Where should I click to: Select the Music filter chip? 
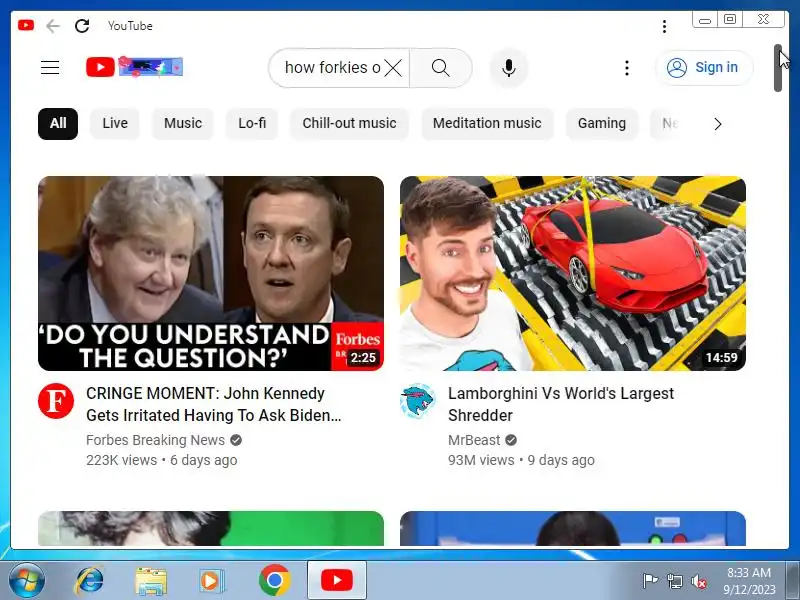click(183, 123)
